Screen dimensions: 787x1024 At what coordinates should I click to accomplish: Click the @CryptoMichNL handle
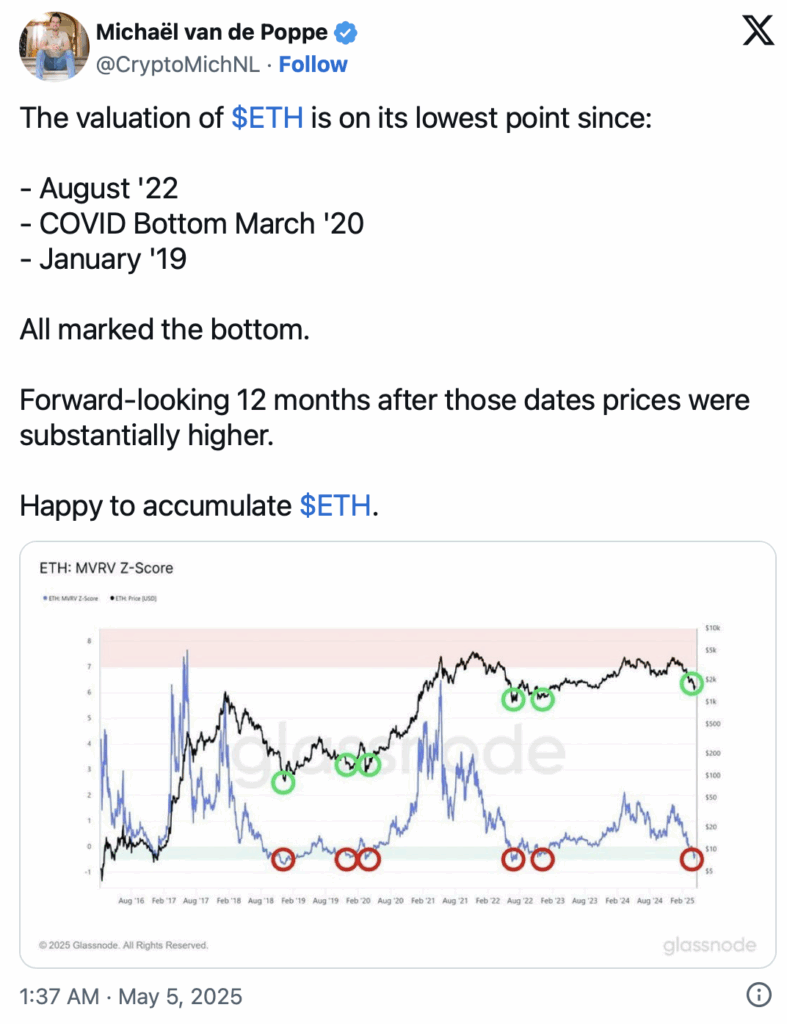click(177, 65)
